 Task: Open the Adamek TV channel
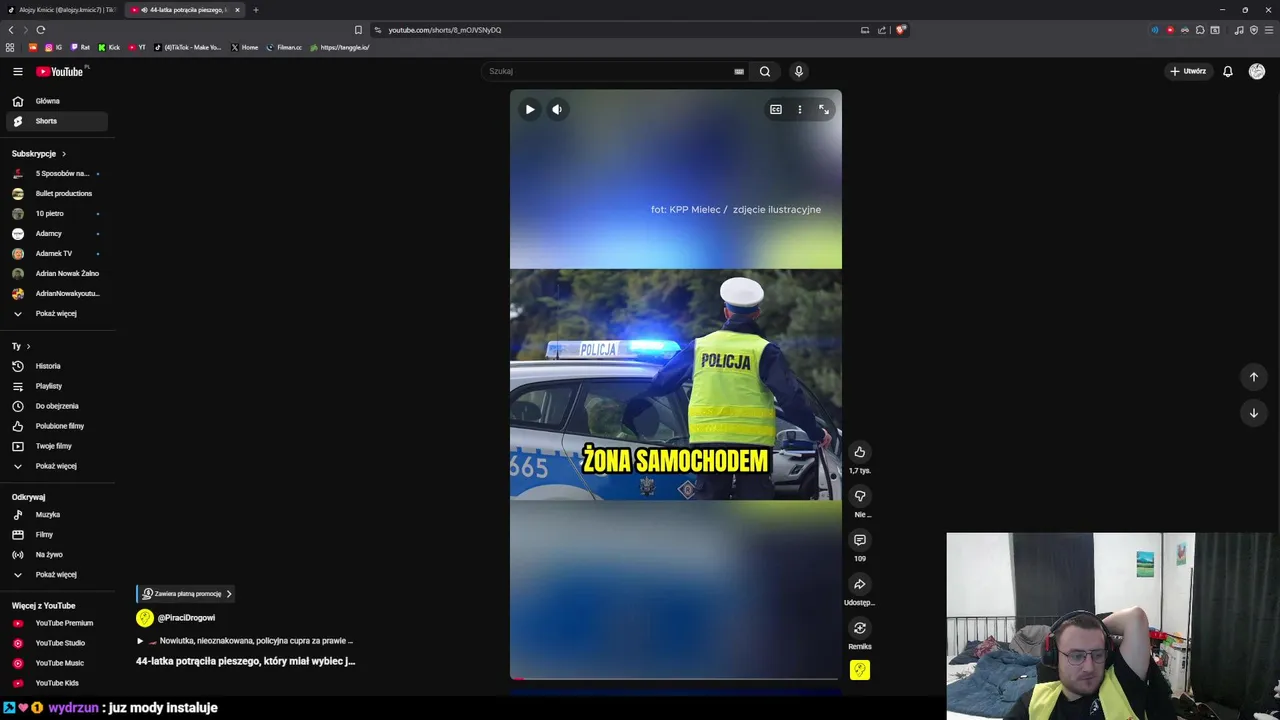(57, 253)
